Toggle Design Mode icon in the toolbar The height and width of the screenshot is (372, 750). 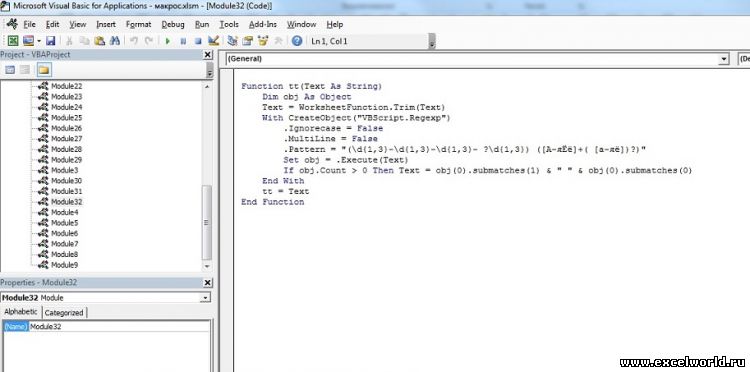click(213, 41)
